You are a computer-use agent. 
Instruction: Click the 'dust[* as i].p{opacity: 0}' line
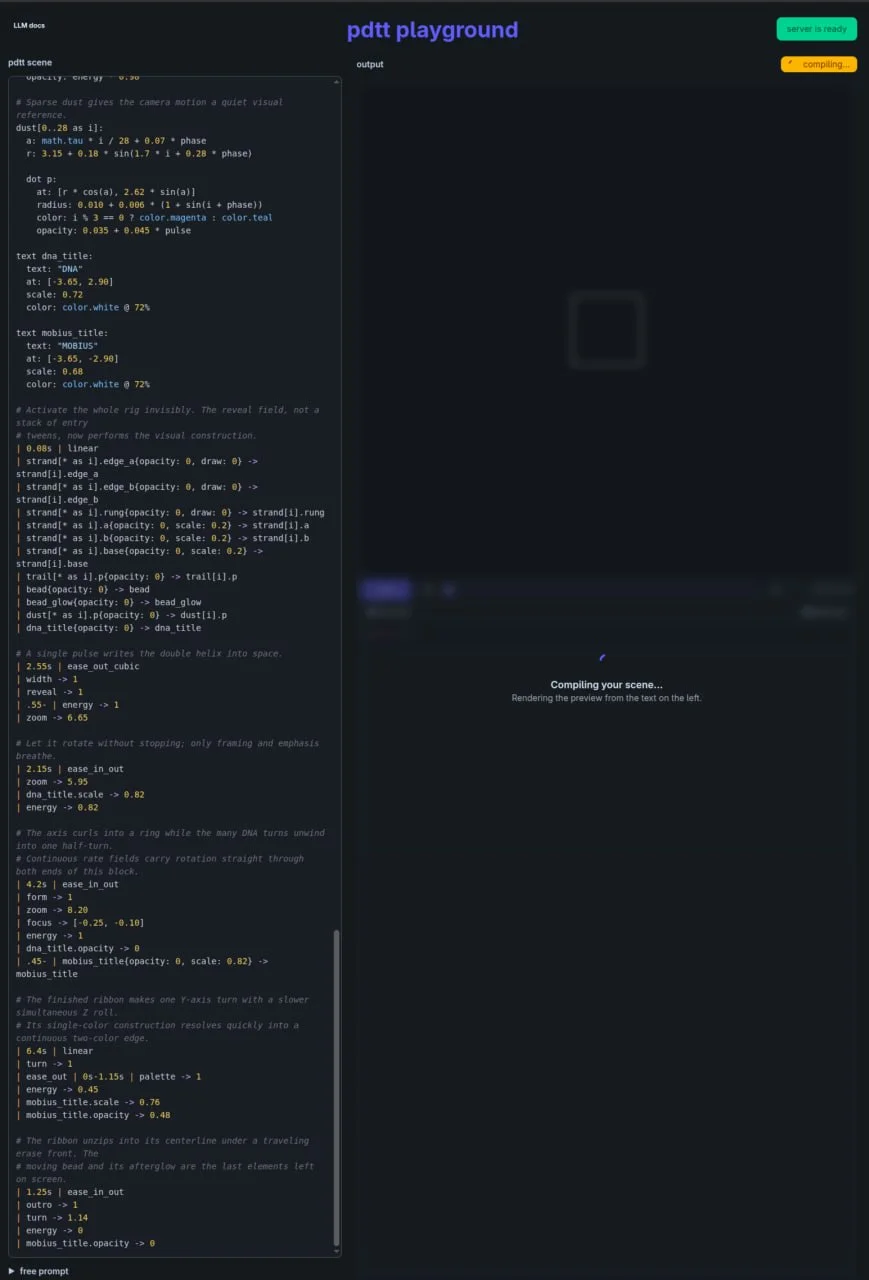(120, 616)
